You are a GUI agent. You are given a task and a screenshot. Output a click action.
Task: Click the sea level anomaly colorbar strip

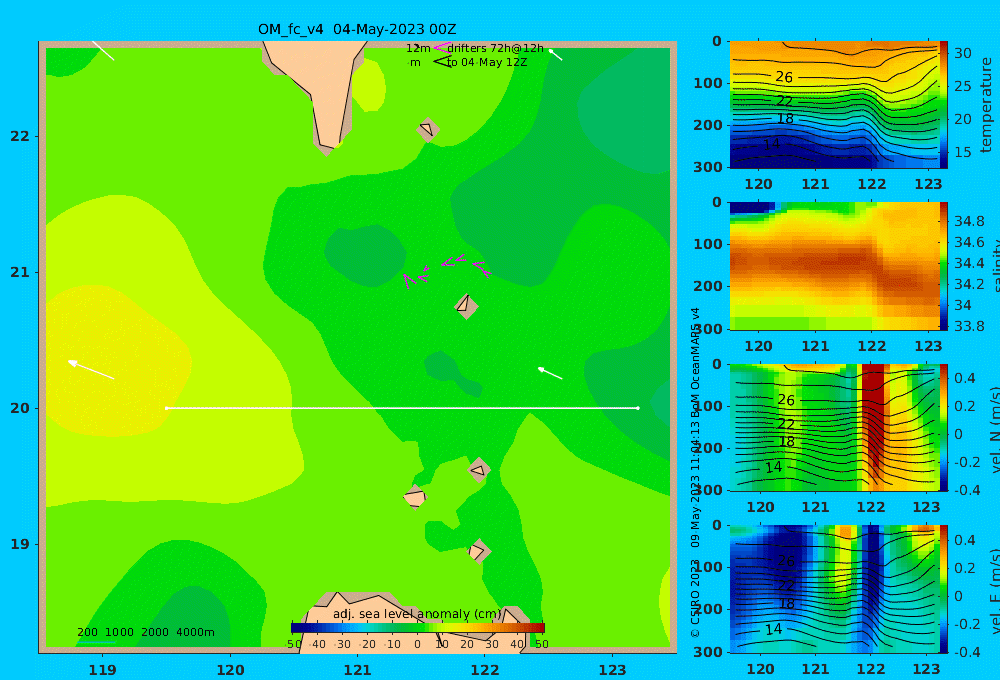coord(418,628)
